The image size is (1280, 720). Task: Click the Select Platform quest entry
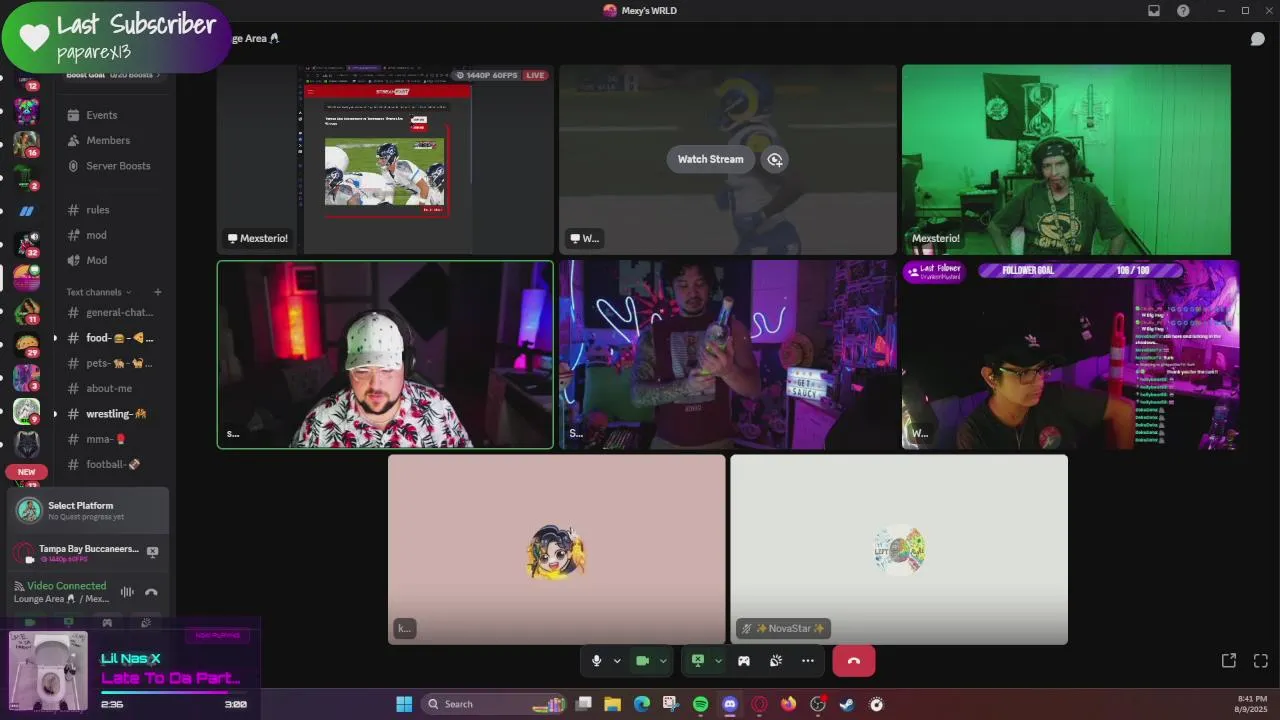(x=88, y=510)
